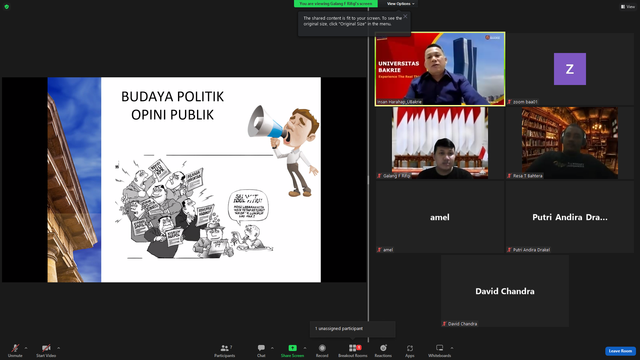Image resolution: width=640 pixels, height=360 pixels.
Task: Expand Share Screen options arrow
Action: pos(305,348)
